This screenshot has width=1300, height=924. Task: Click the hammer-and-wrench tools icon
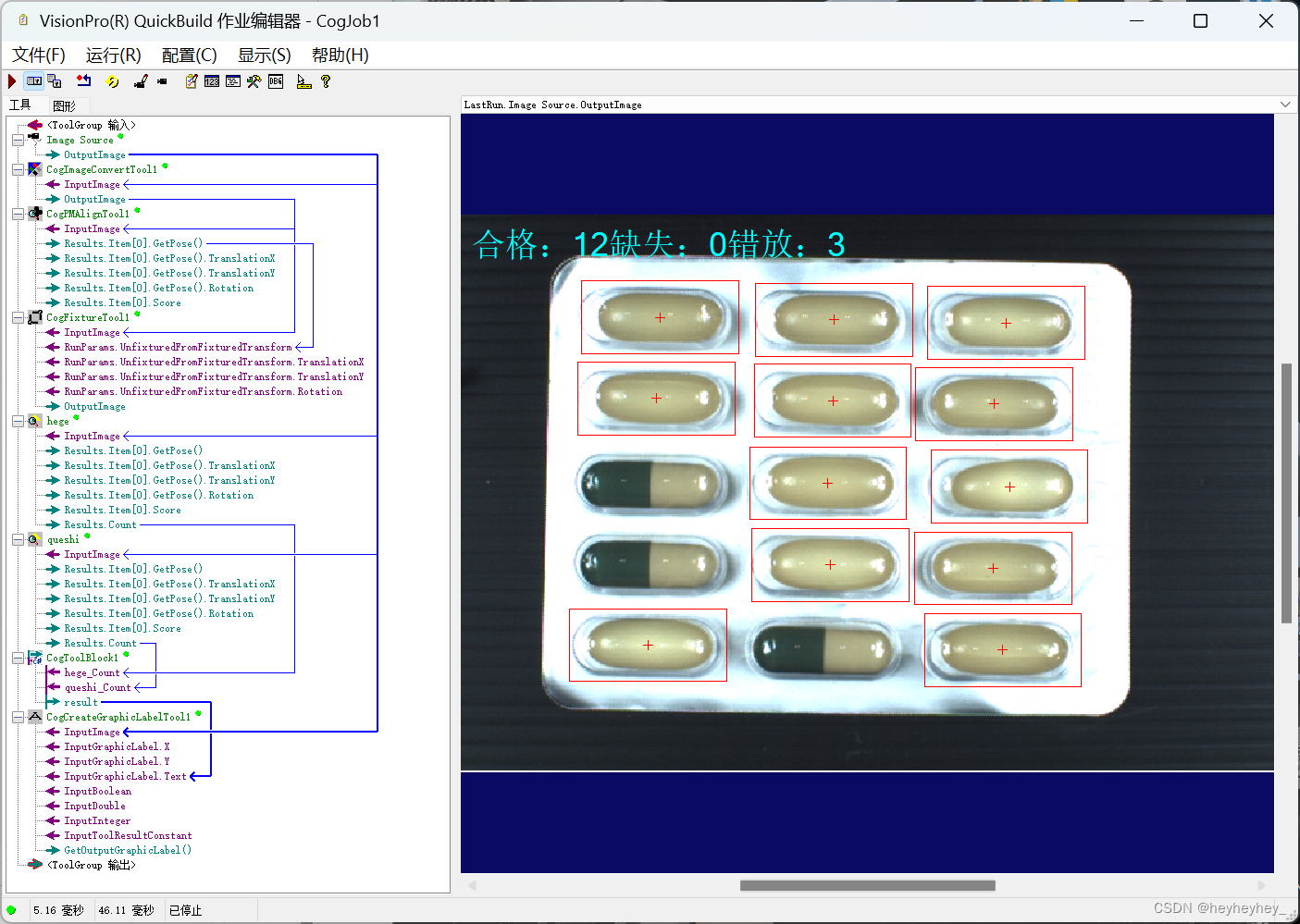click(254, 81)
